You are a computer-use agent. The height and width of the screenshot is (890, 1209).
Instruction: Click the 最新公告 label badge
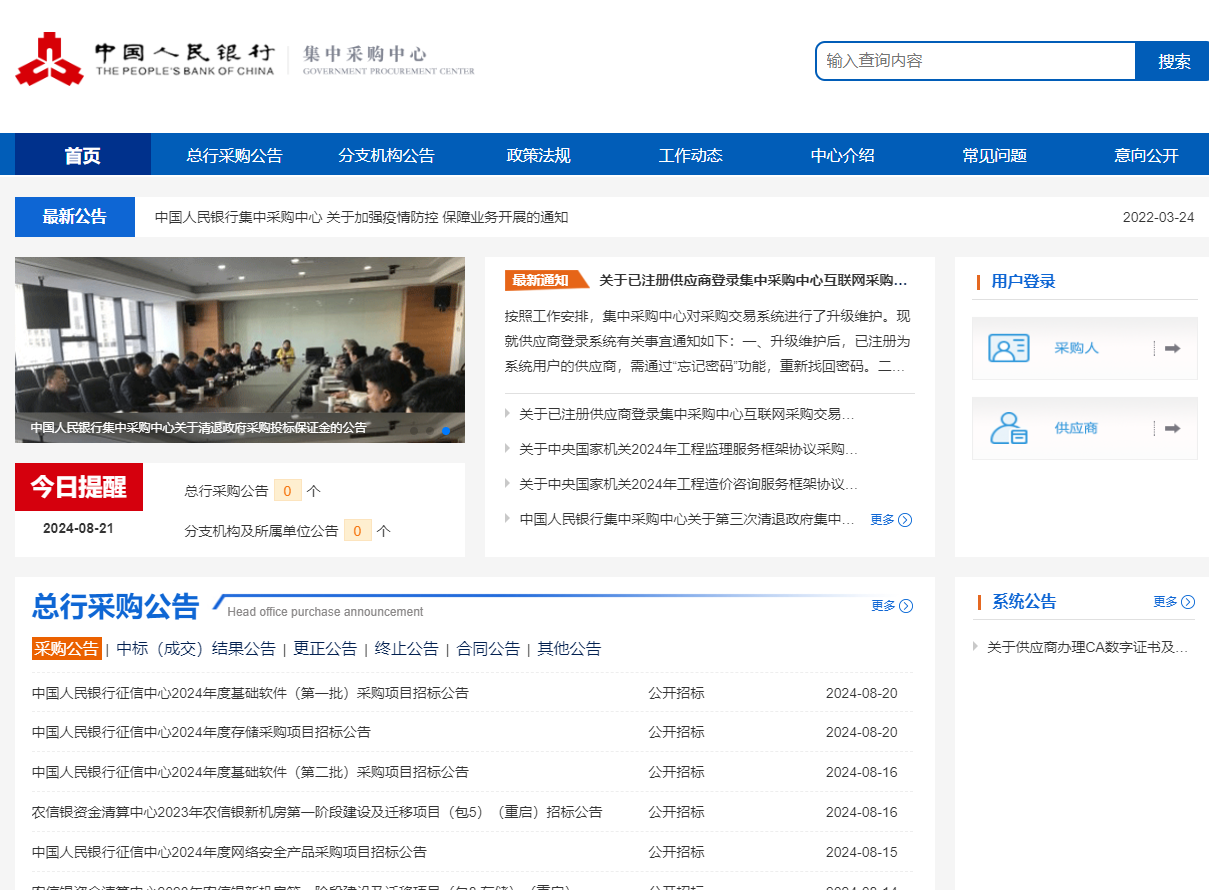click(74, 216)
